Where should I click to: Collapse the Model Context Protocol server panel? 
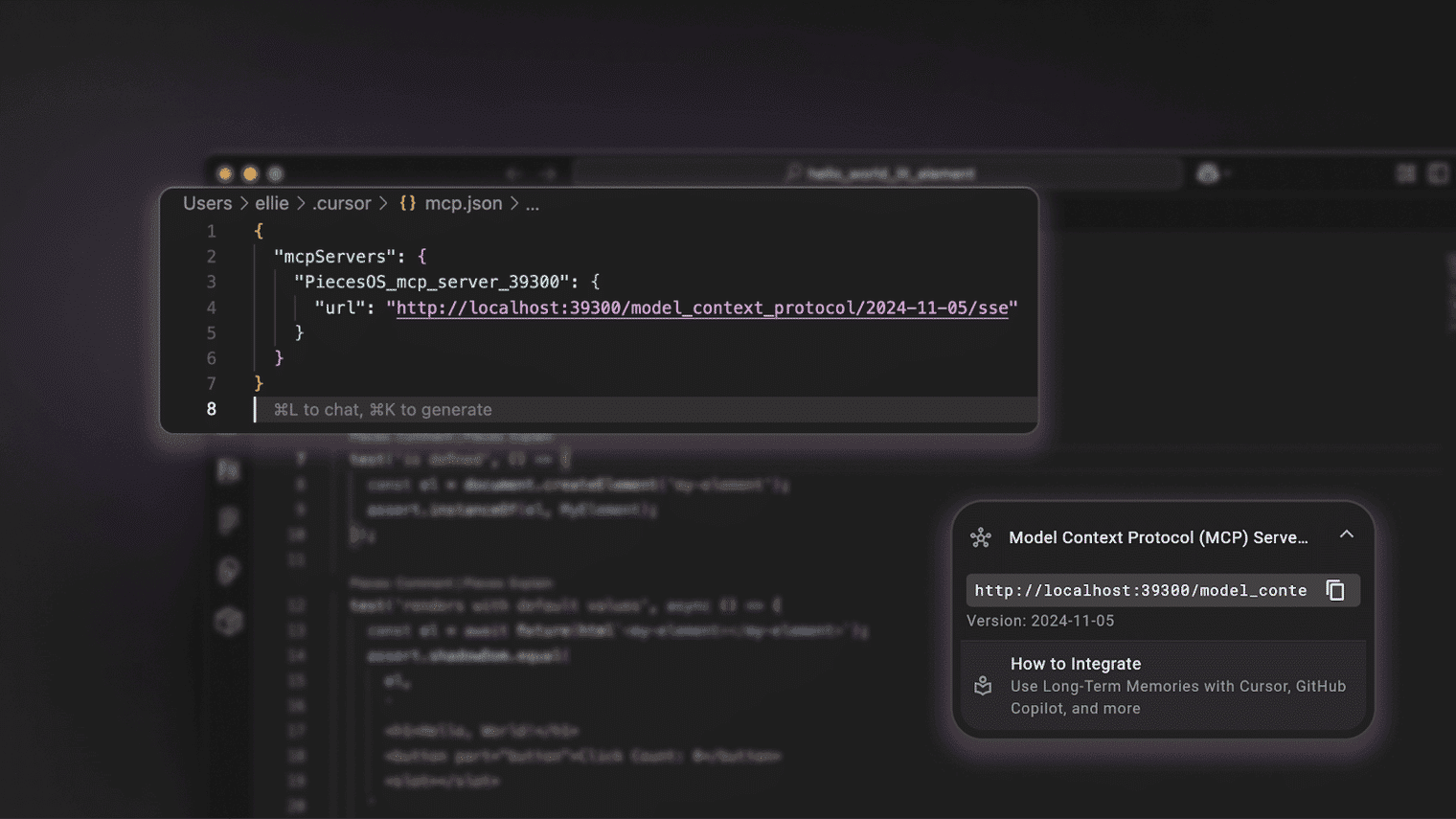[1347, 535]
